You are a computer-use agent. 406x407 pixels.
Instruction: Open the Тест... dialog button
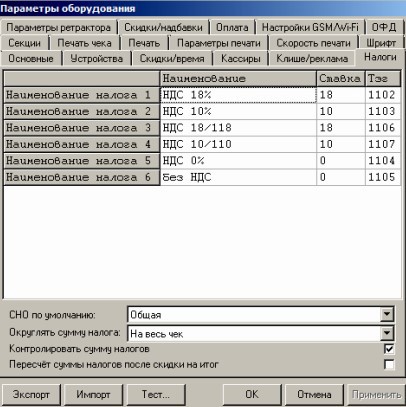click(x=156, y=395)
